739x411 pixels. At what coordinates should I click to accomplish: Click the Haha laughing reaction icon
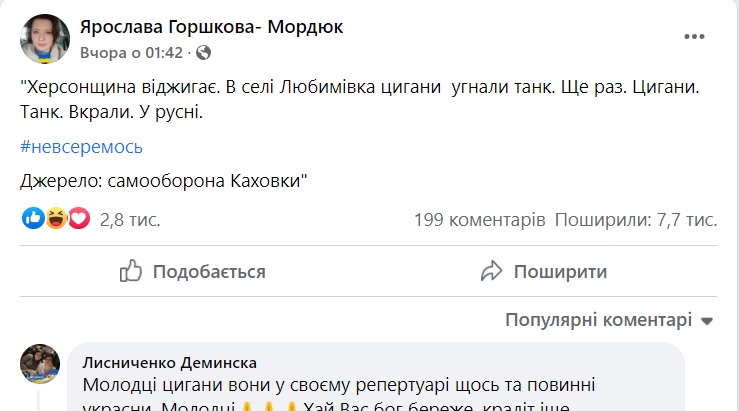pos(56,218)
